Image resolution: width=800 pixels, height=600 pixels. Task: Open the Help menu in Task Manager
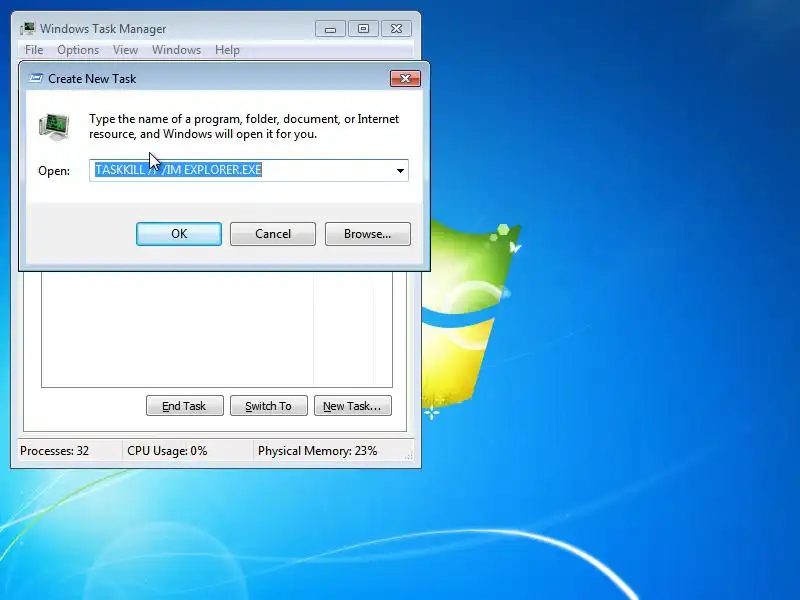[227, 50]
